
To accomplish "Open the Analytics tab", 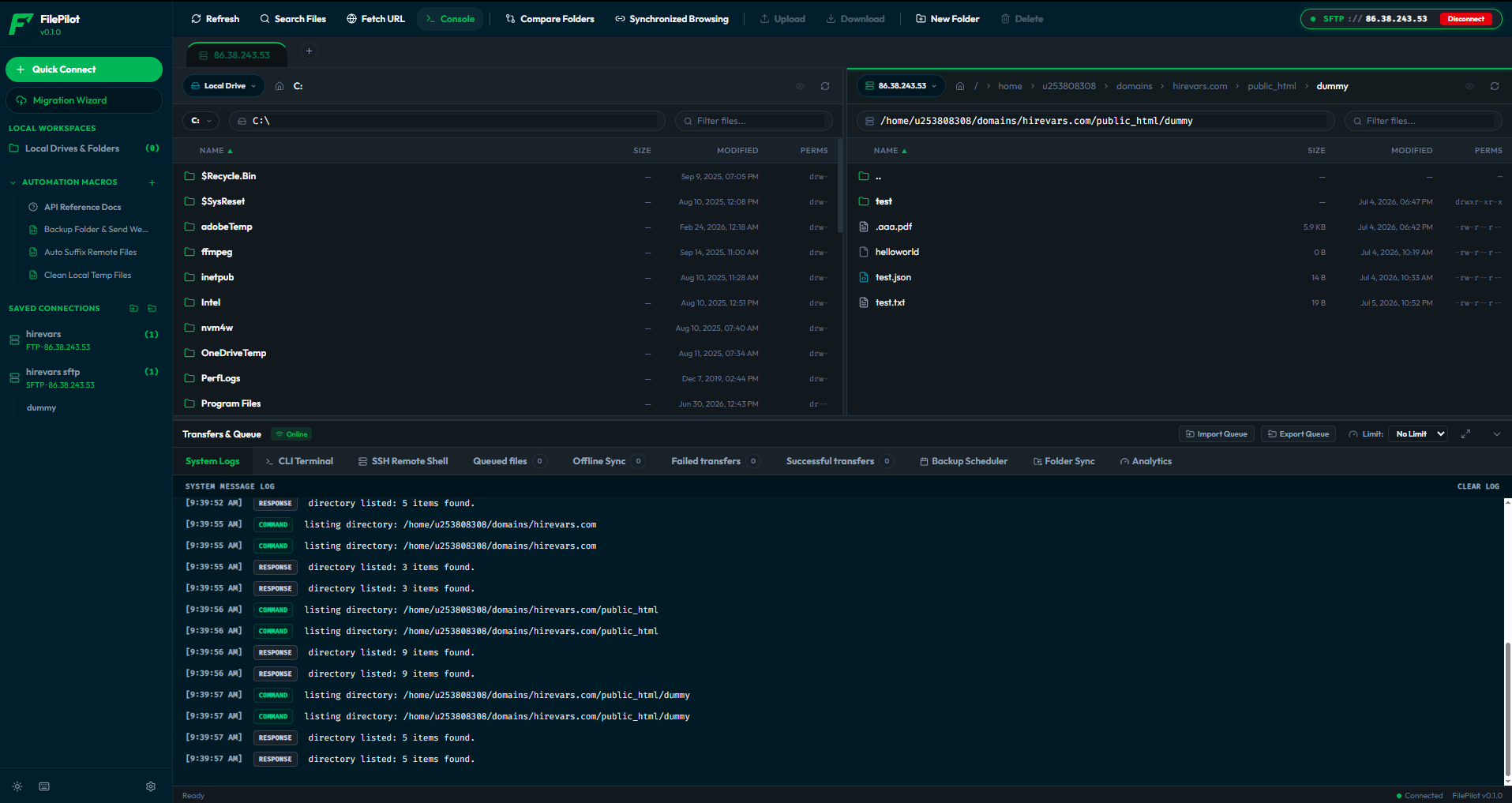I will tap(1146, 461).
